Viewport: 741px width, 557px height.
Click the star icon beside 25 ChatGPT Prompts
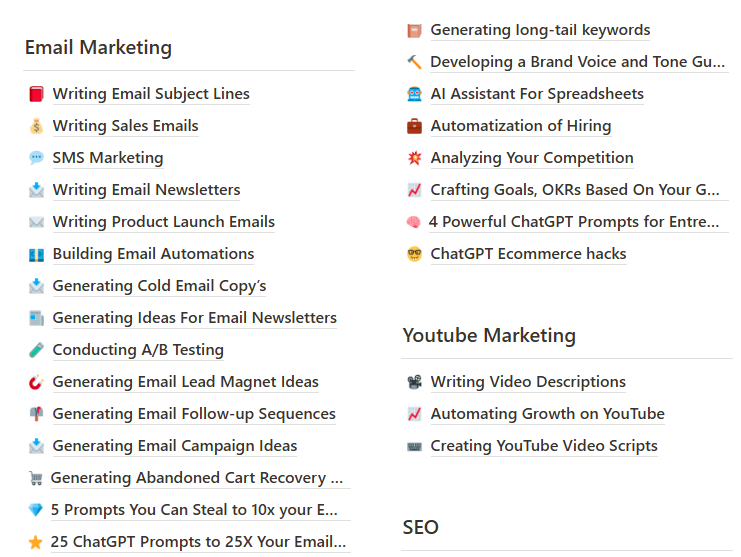[36, 542]
